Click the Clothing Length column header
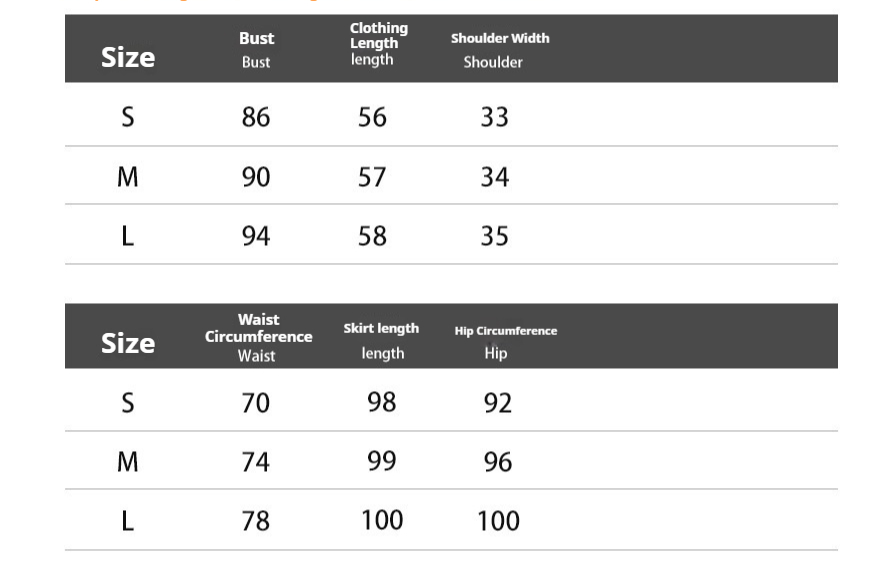This screenshot has width=882, height=562. (x=379, y=44)
